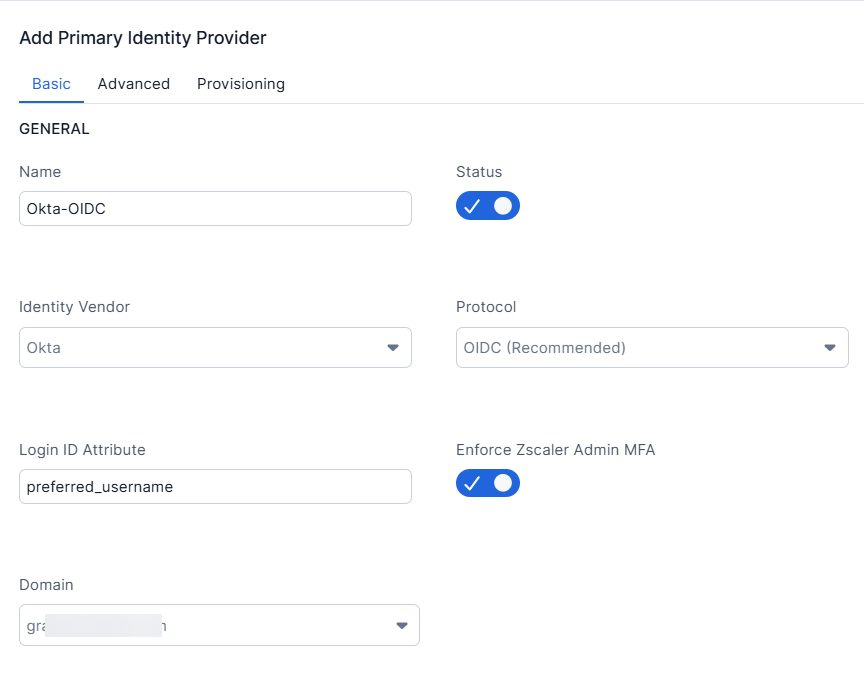Click the Domain dropdown arrow icon
This screenshot has height=676, width=864.
[x=402, y=625]
